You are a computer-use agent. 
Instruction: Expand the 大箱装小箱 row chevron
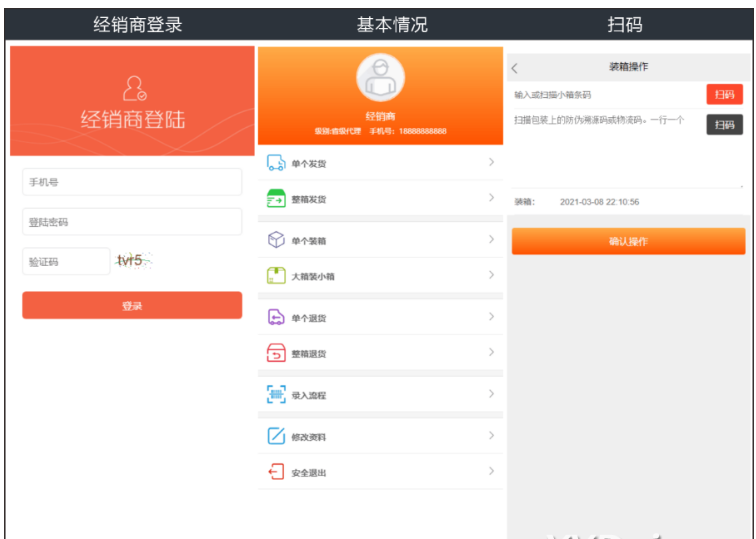click(x=491, y=275)
